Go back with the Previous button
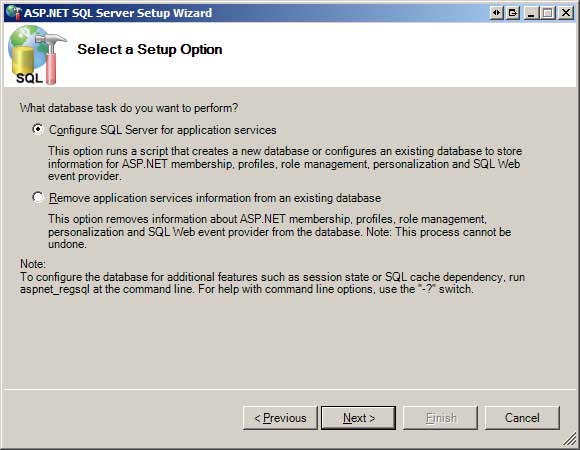 tap(280, 418)
